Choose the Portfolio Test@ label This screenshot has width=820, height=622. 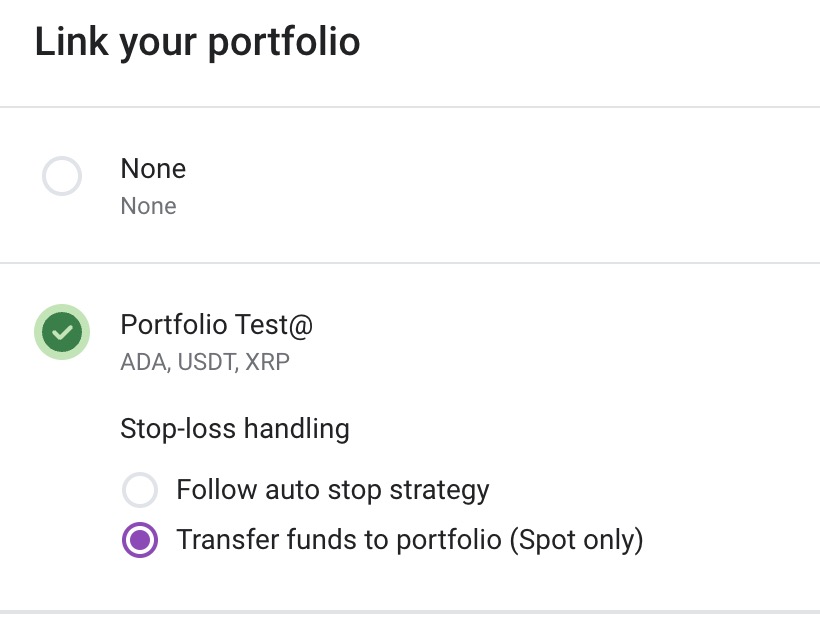pyautogui.click(x=216, y=324)
